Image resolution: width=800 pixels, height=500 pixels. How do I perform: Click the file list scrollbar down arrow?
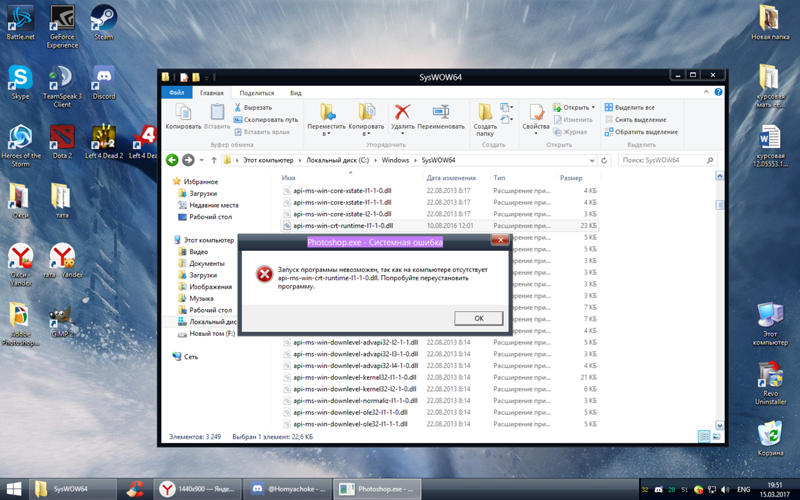[719, 425]
